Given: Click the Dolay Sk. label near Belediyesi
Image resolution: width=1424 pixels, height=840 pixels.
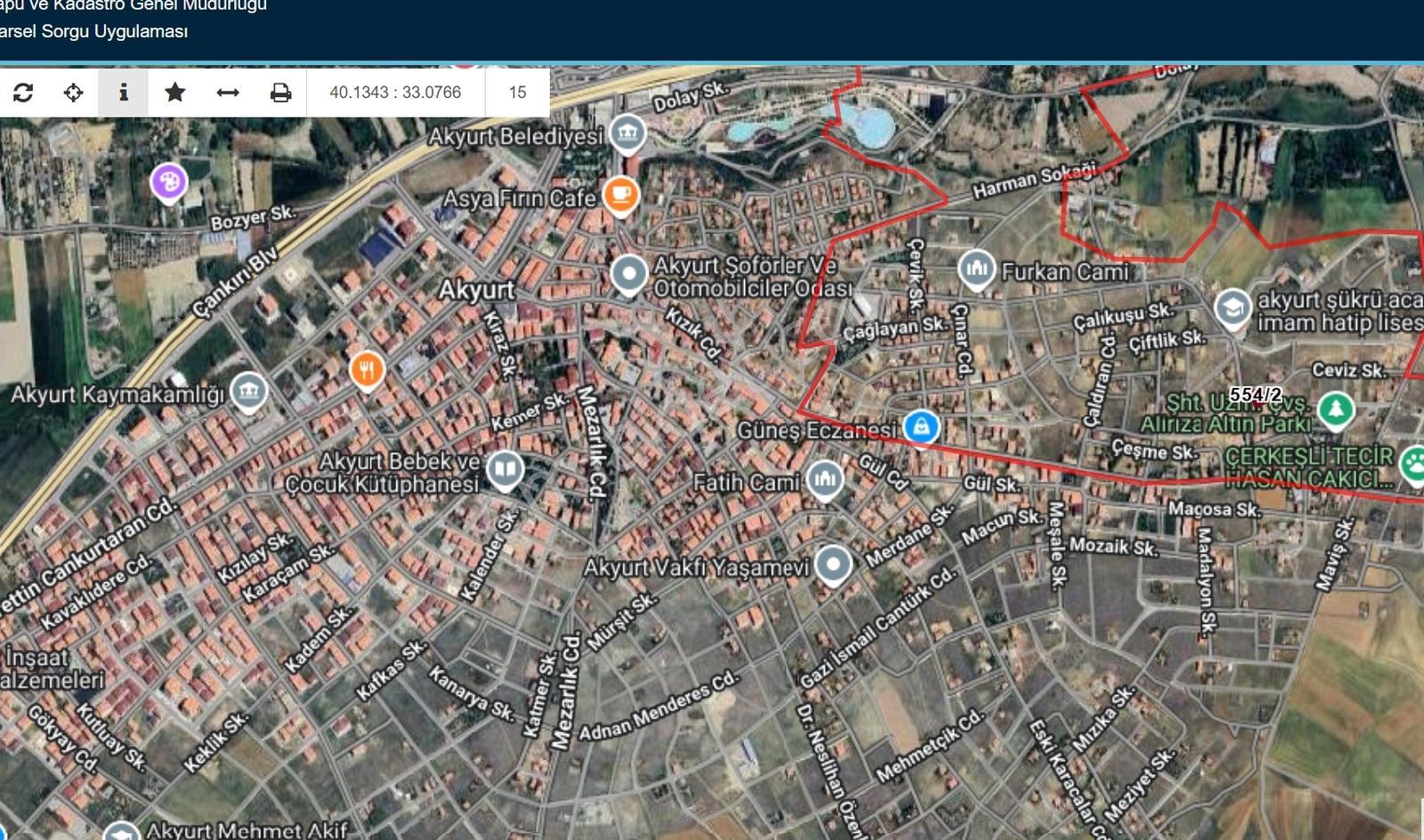Looking at the screenshot, I should coord(691,96).
